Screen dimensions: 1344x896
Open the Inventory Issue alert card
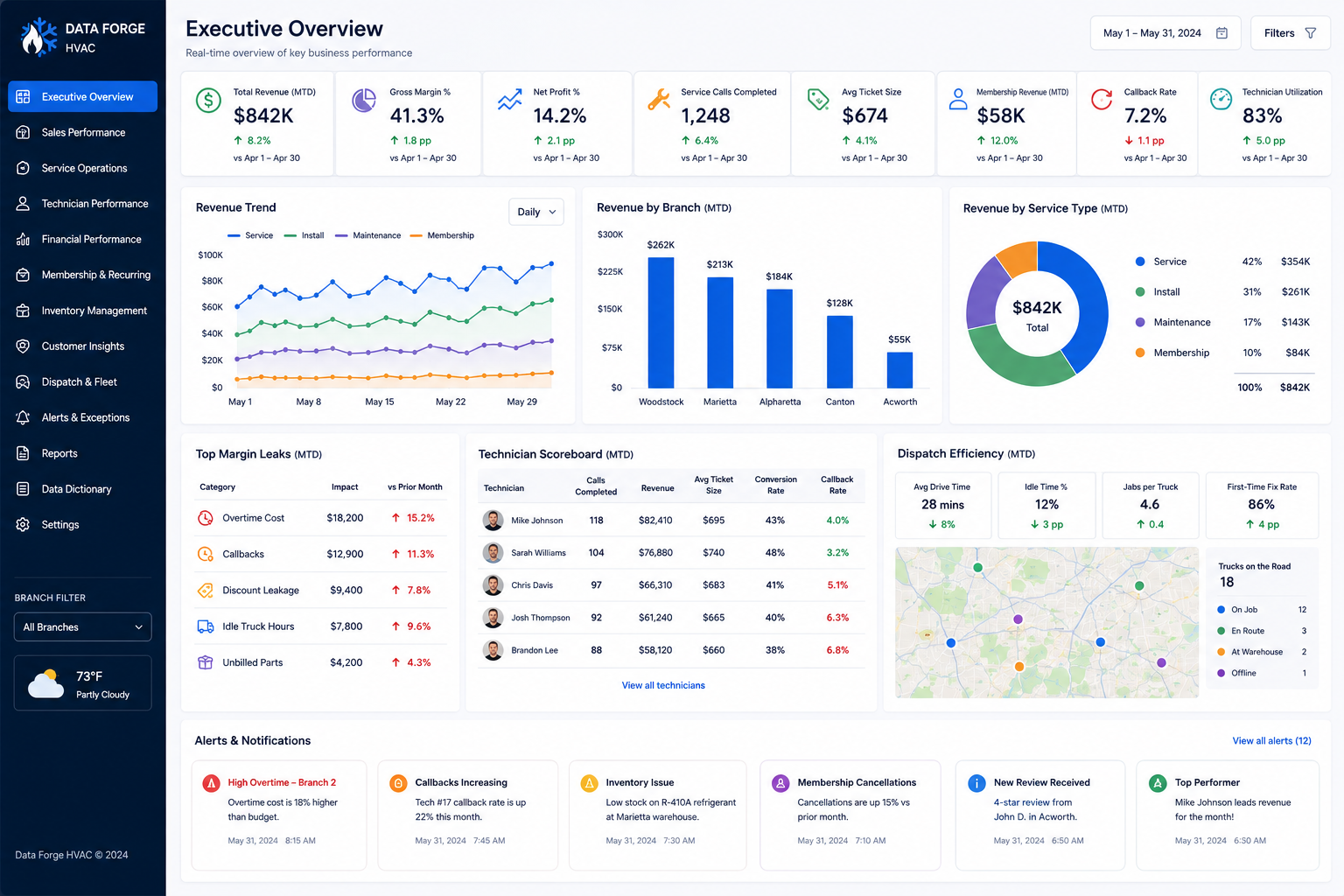click(x=658, y=815)
